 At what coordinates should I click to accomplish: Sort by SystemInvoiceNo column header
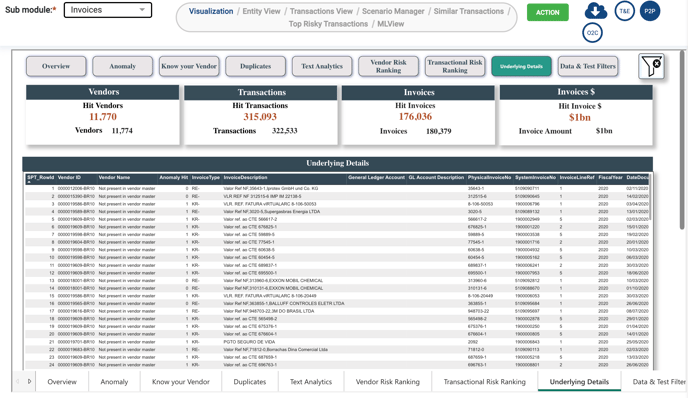(x=535, y=178)
